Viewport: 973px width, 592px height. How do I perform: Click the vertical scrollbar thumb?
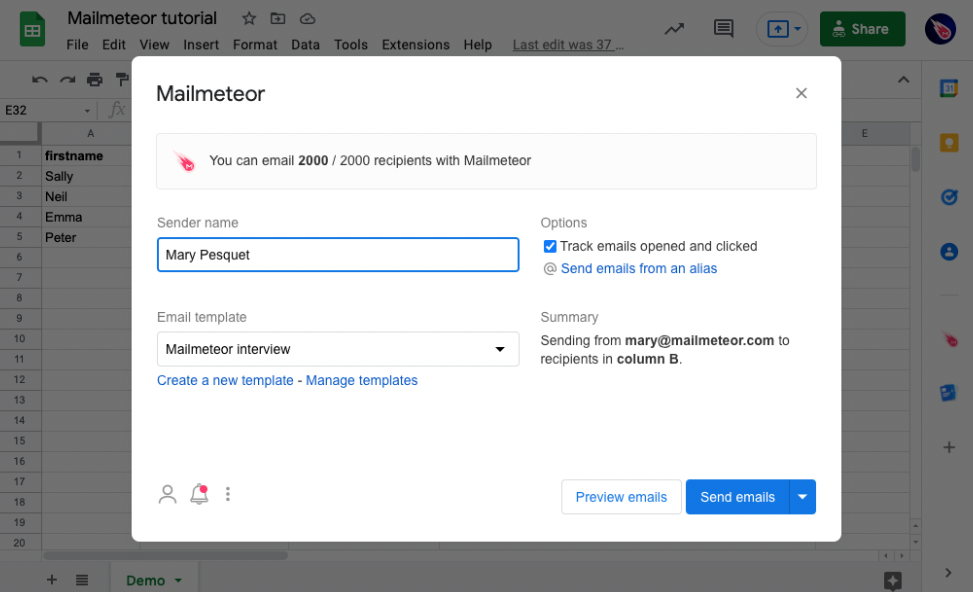915,159
